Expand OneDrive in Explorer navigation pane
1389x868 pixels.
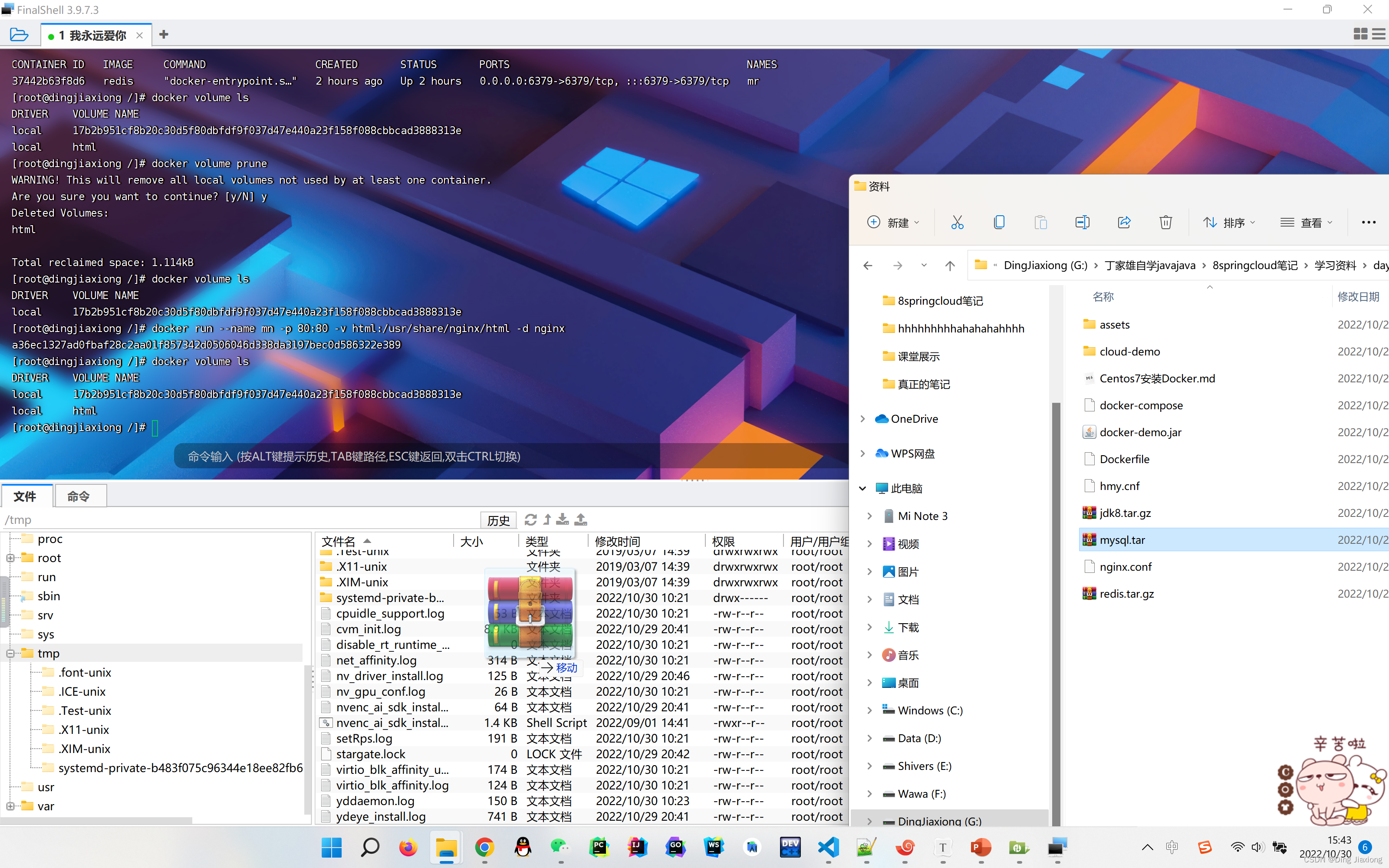point(862,419)
